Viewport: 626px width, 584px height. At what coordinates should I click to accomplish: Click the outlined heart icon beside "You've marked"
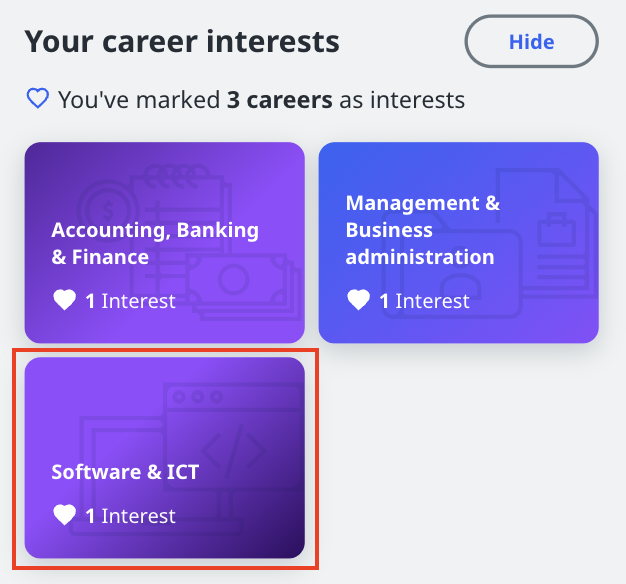click(37, 99)
